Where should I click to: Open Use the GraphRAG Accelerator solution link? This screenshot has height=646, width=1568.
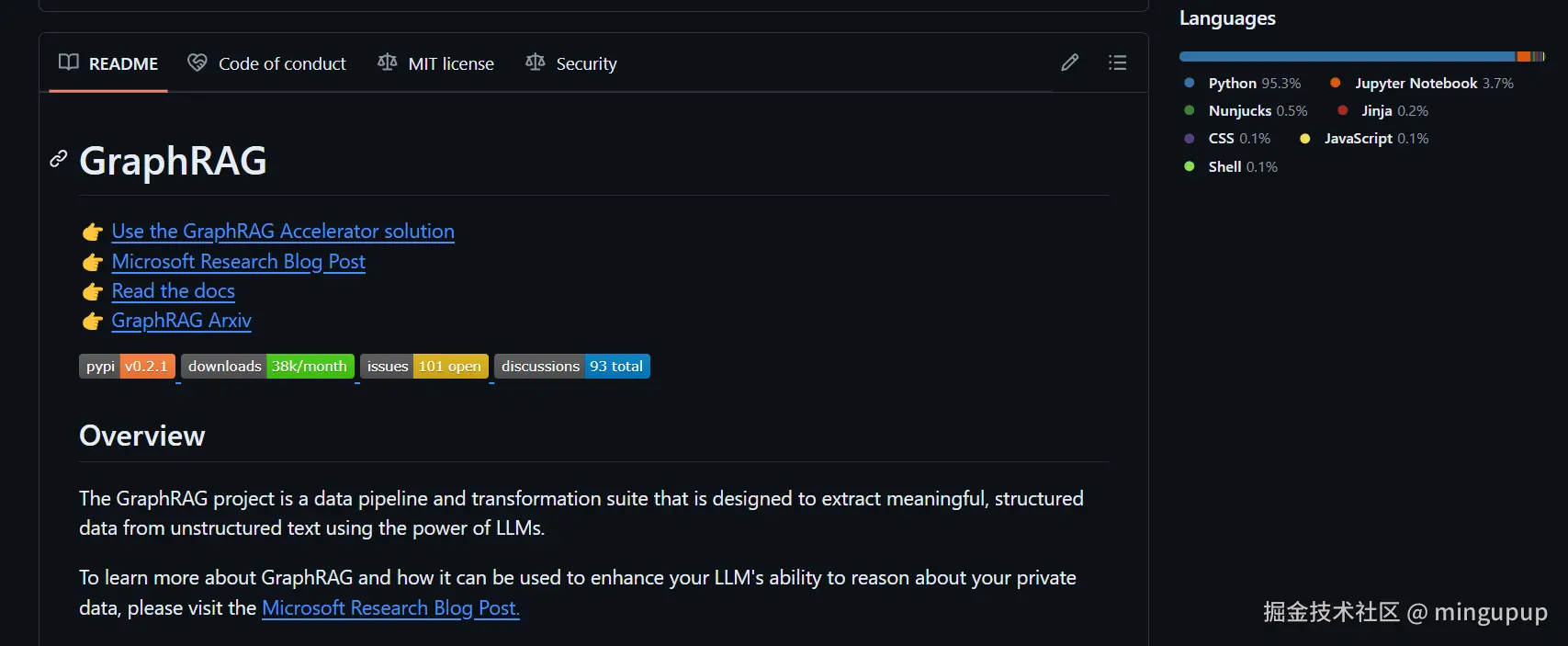(283, 232)
